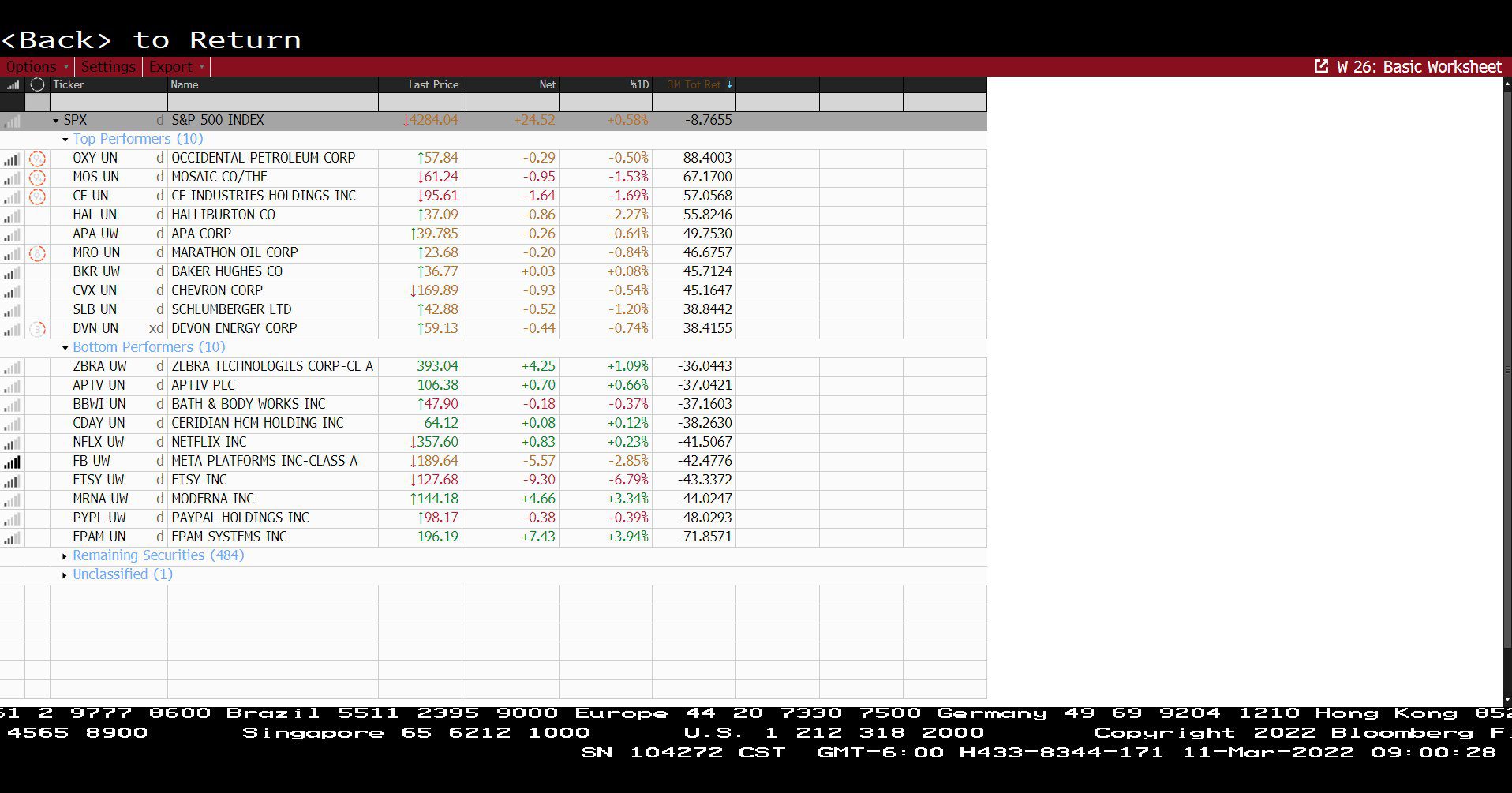
Task: Click the signal bars icon for FB UW
Action: tap(12, 462)
